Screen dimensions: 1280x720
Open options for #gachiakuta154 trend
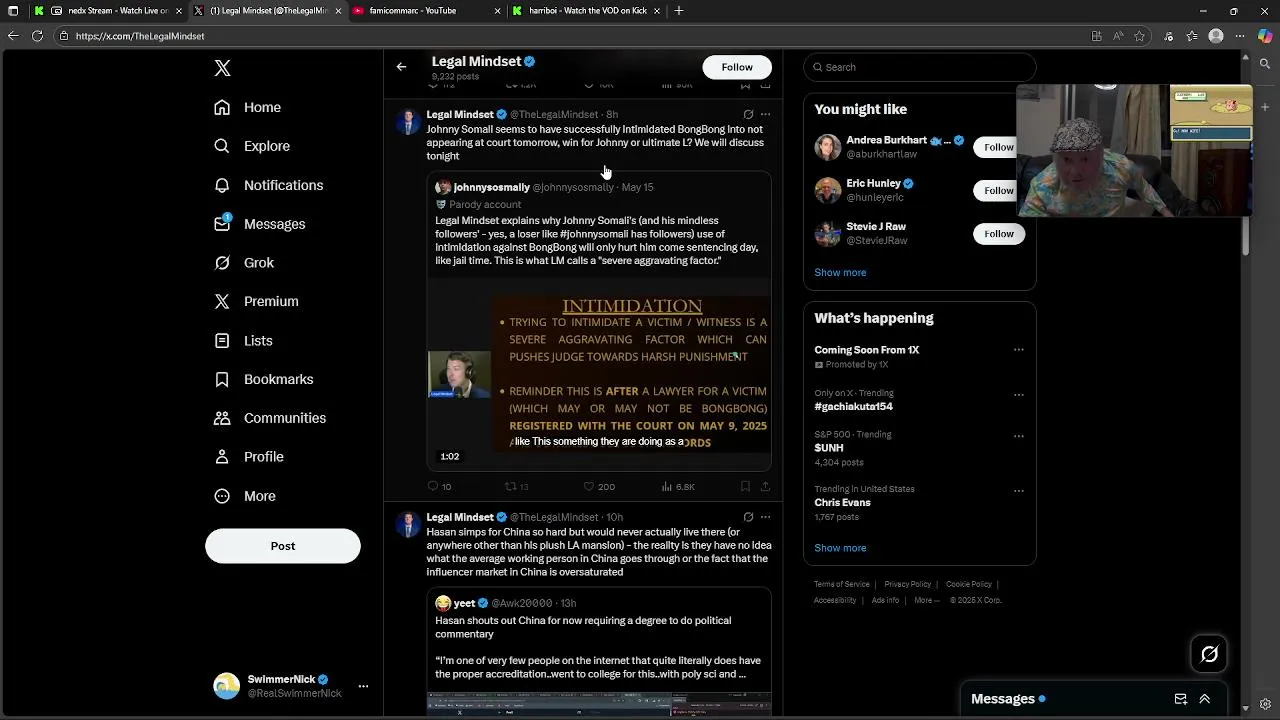click(x=1018, y=394)
